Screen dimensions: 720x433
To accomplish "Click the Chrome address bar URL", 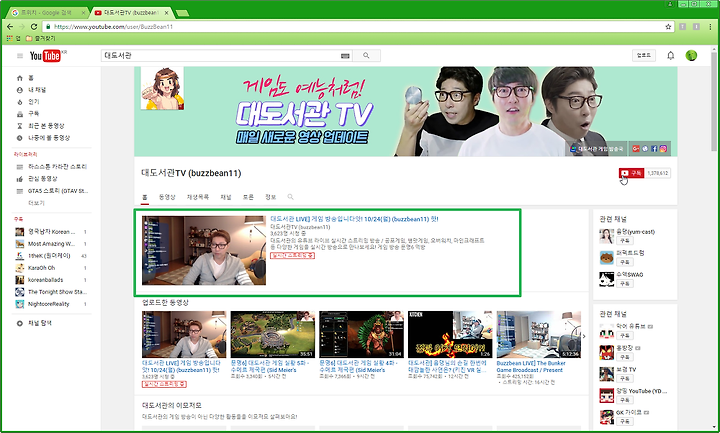I will pos(113,27).
